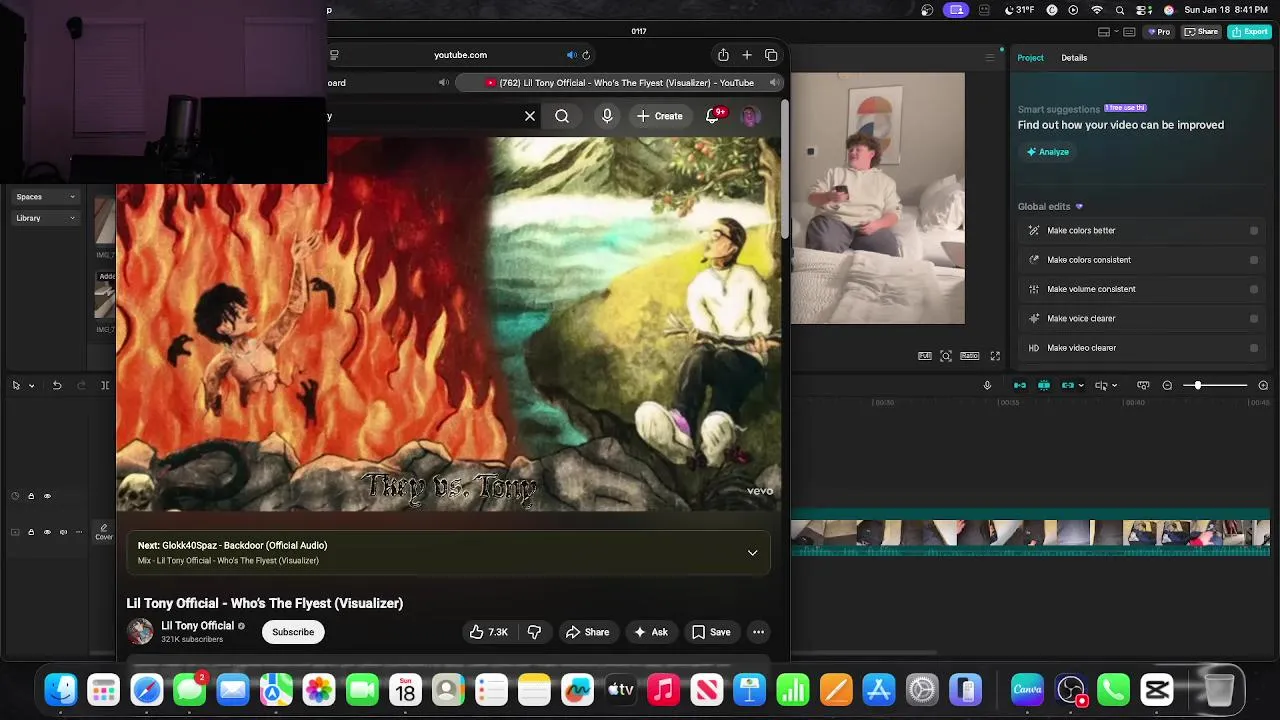Screen dimensions: 1280x720
Task: Open YouTube notifications bell
Action: click(x=713, y=116)
